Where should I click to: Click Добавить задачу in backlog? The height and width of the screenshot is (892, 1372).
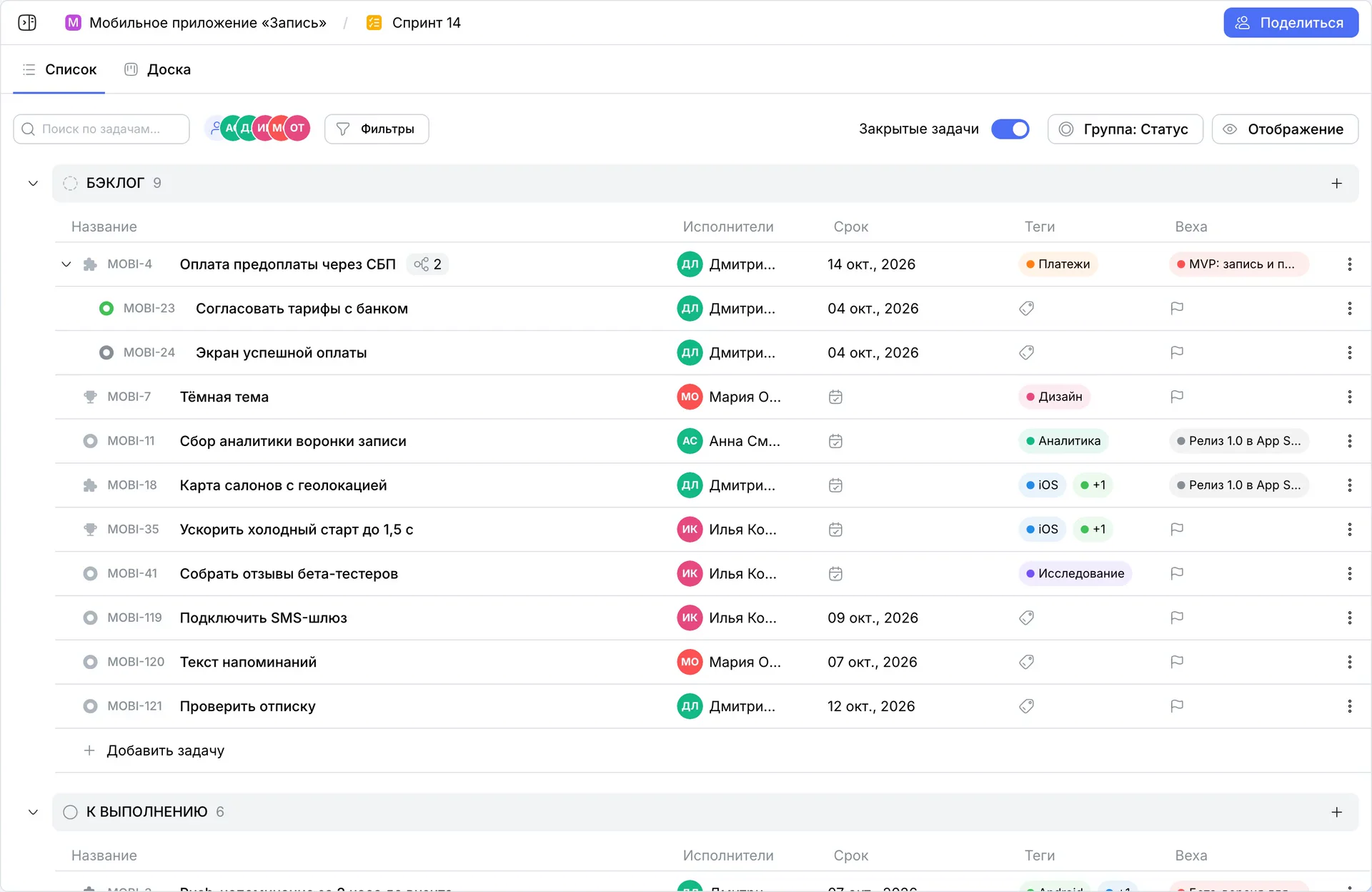[154, 750]
